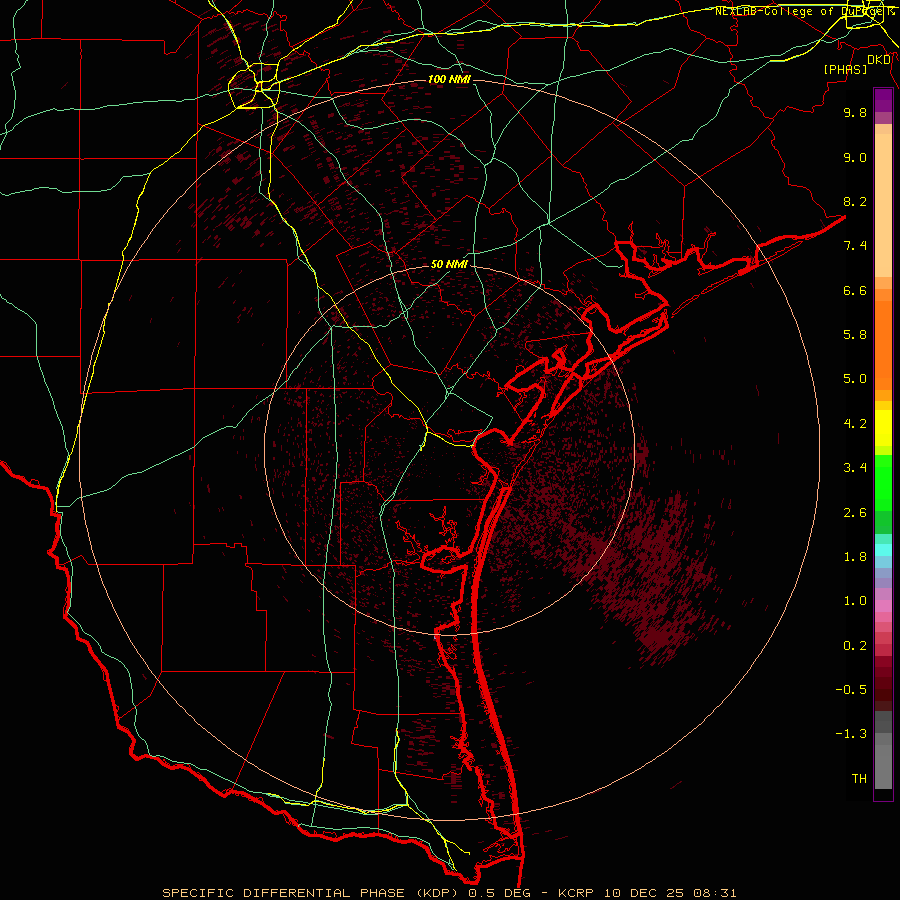Select the cyan segment of the color bar
This screenshot has width=900, height=900.
tap(883, 550)
